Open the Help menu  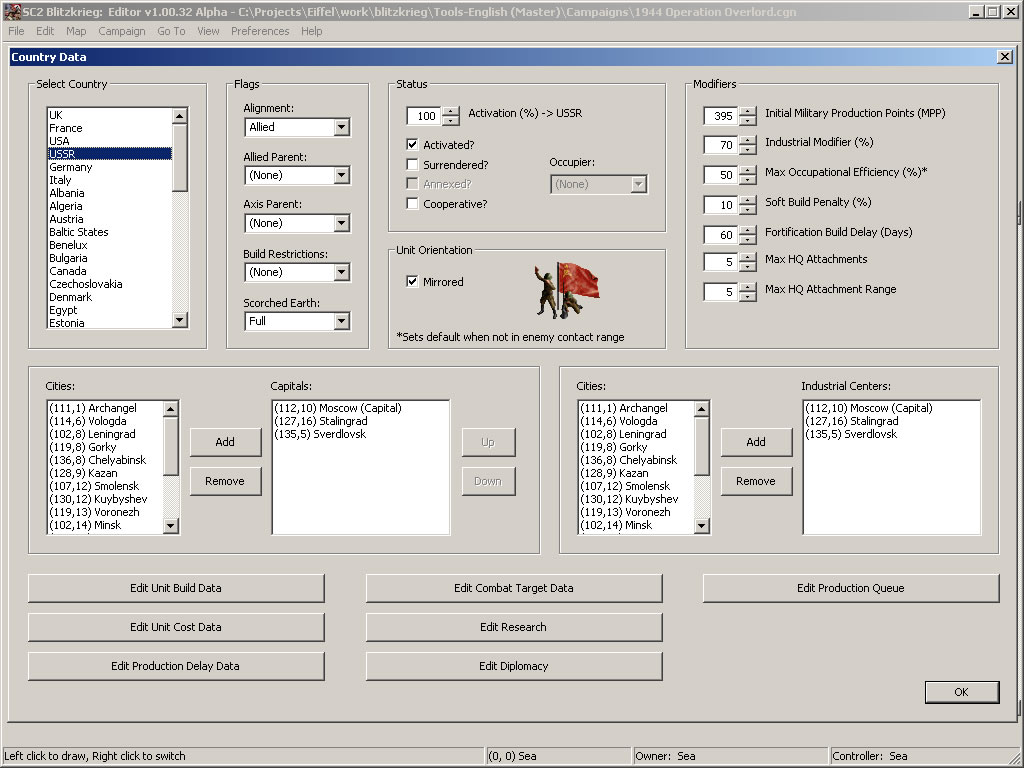click(312, 31)
